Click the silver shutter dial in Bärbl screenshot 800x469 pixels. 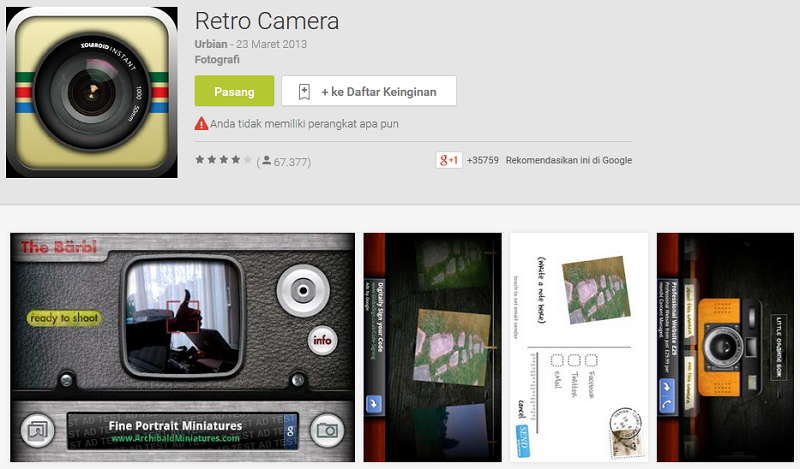click(303, 291)
